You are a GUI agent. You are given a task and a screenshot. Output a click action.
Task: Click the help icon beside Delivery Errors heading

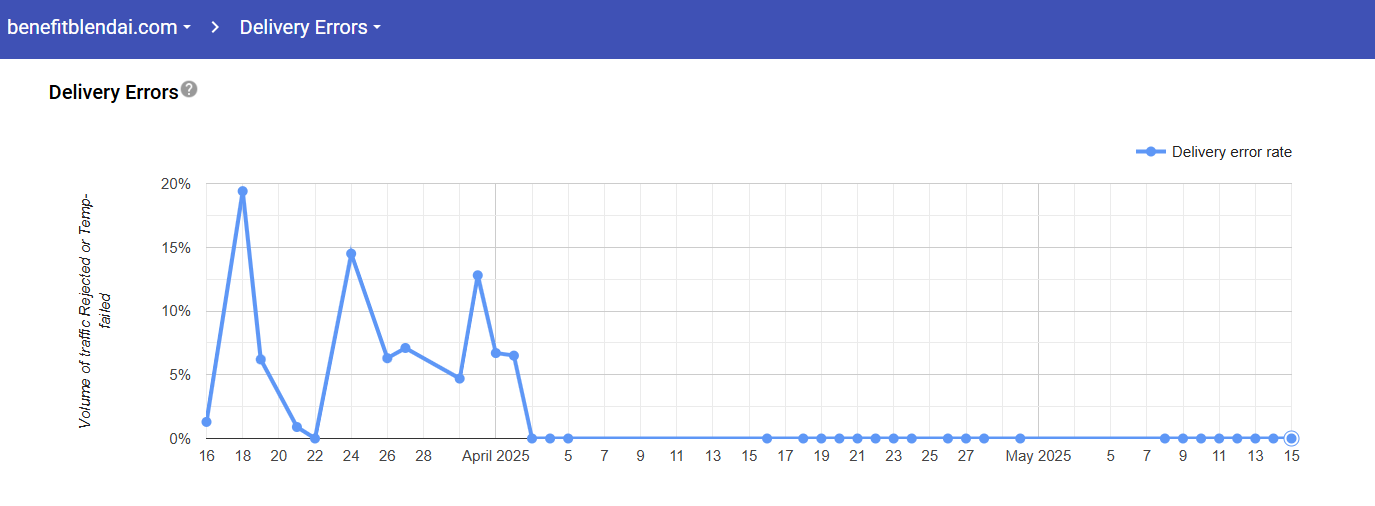coord(189,90)
